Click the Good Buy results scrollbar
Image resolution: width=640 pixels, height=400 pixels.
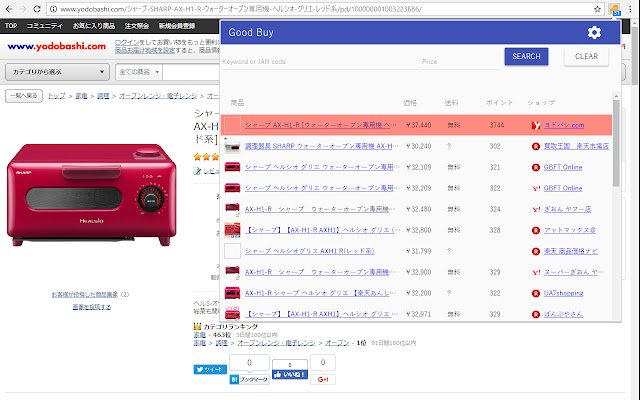(616, 143)
